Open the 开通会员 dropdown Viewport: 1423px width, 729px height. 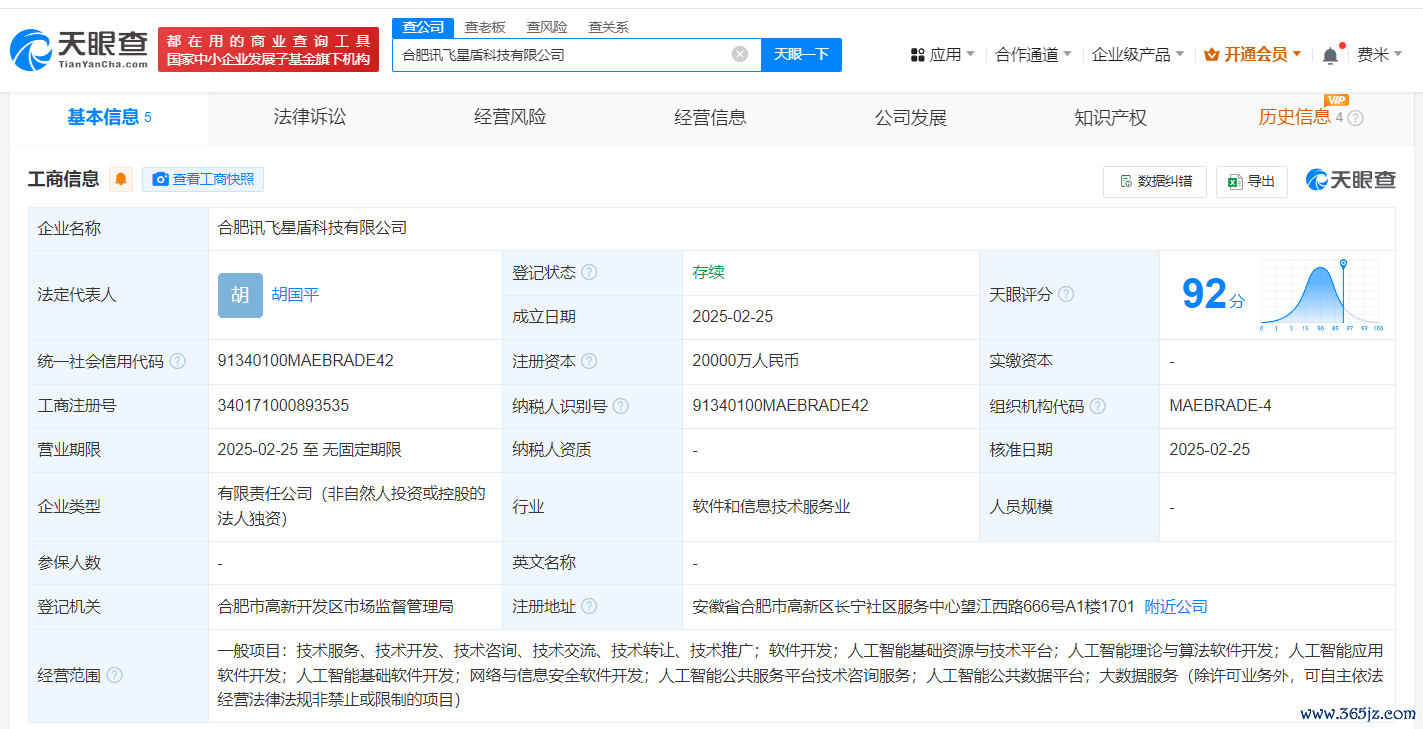1253,55
